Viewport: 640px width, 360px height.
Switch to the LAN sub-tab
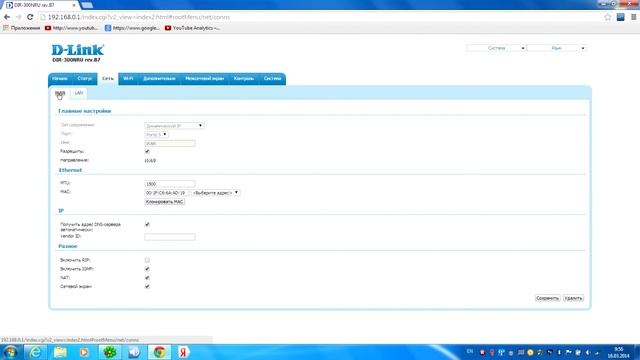tap(78, 93)
